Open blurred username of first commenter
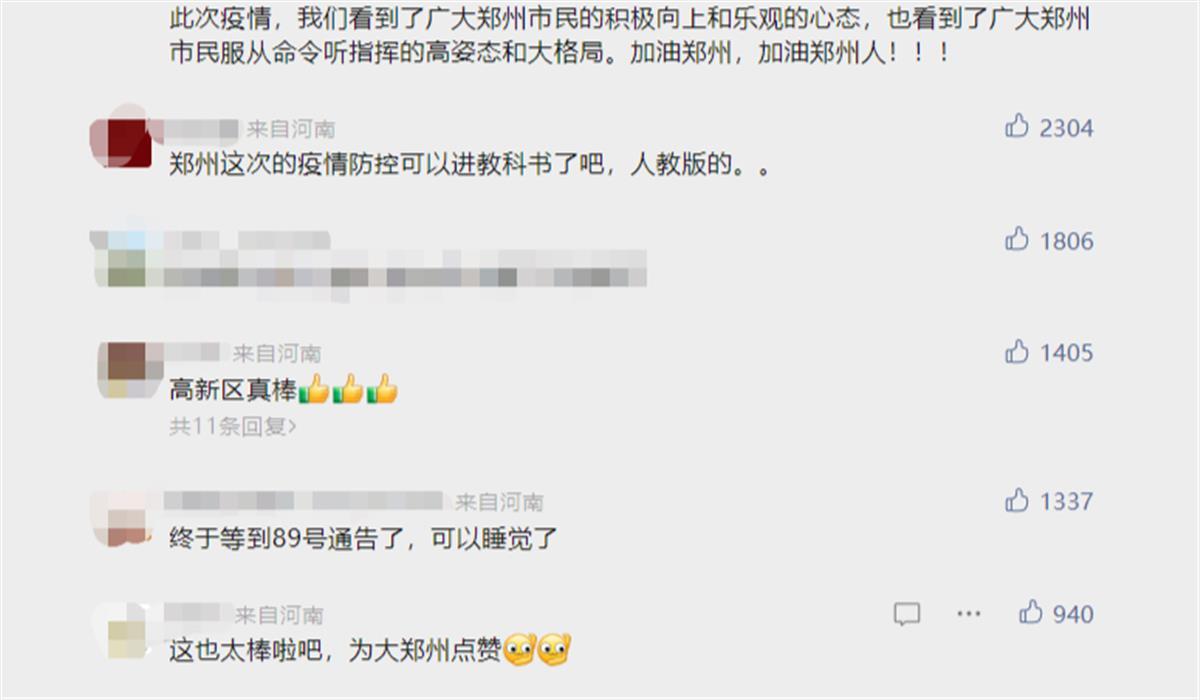This screenshot has width=1200, height=700. click(202, 129)
